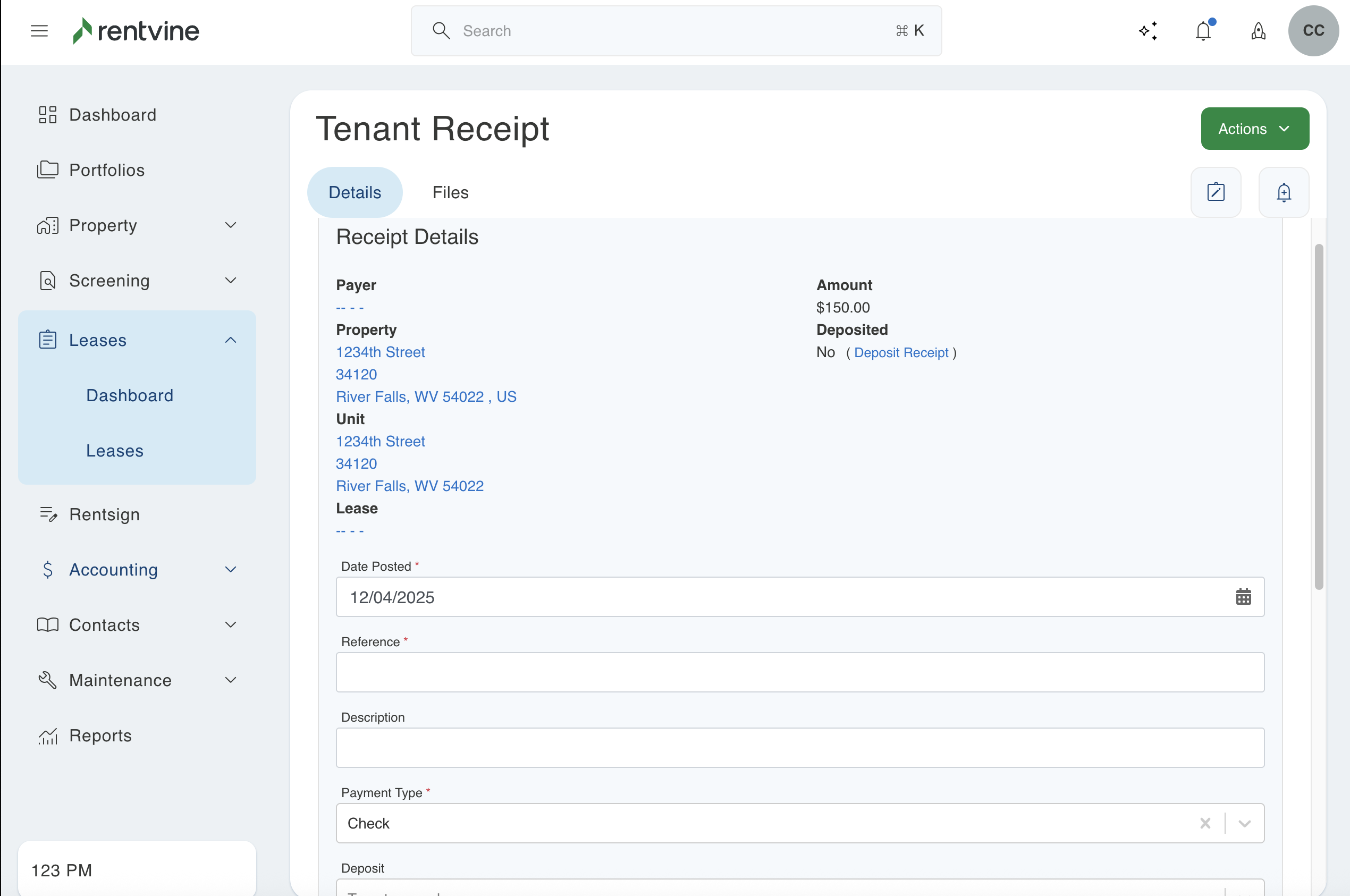The width and height of the screenshot is (1350, 896).
Task: Click into the Reference input field
Action: pos(799,672)
